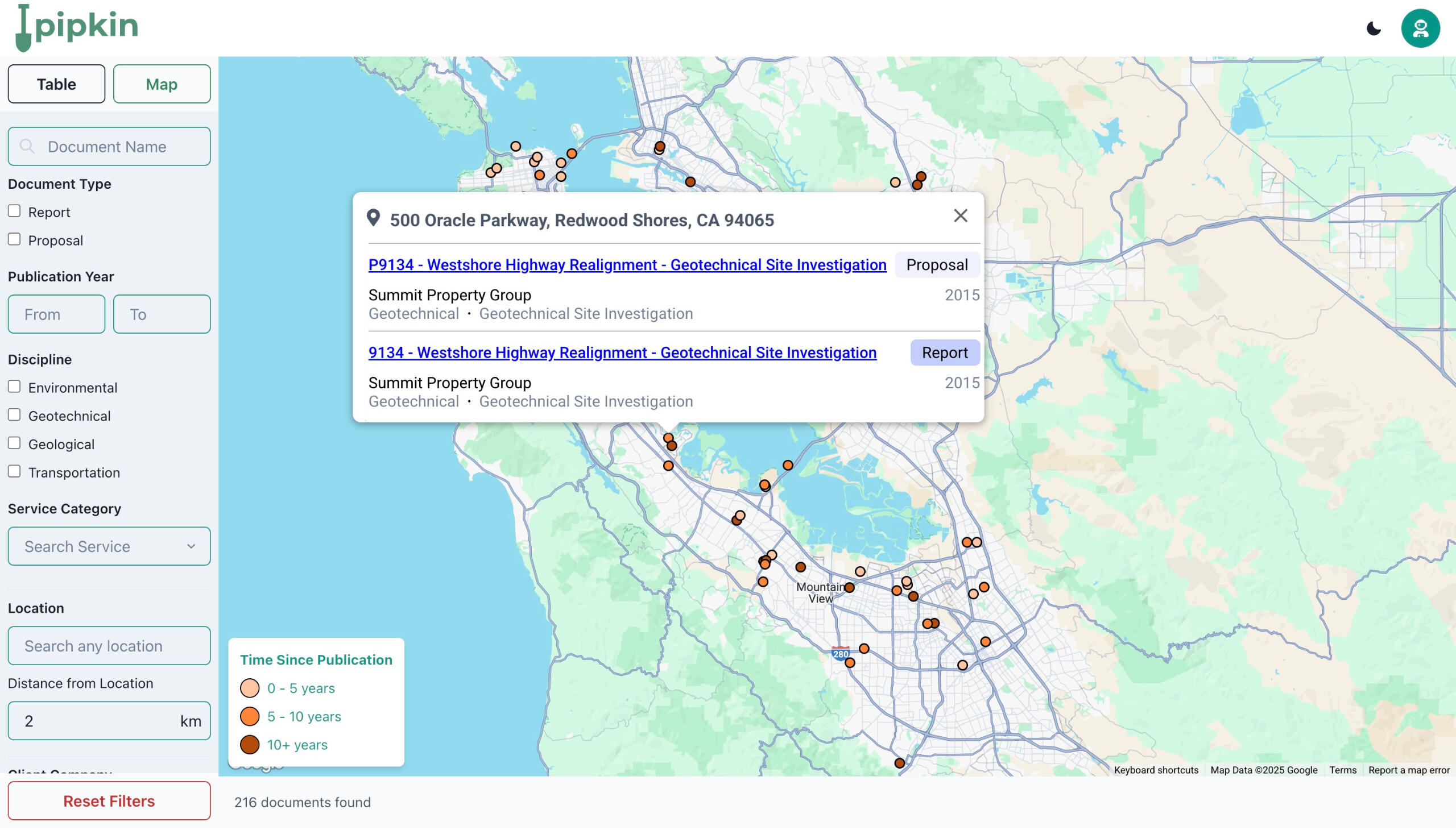The height and width of the screenshot is (830, 1456).
Task: Expand the Search Service dropdown
Action: (x=109, y=546)
